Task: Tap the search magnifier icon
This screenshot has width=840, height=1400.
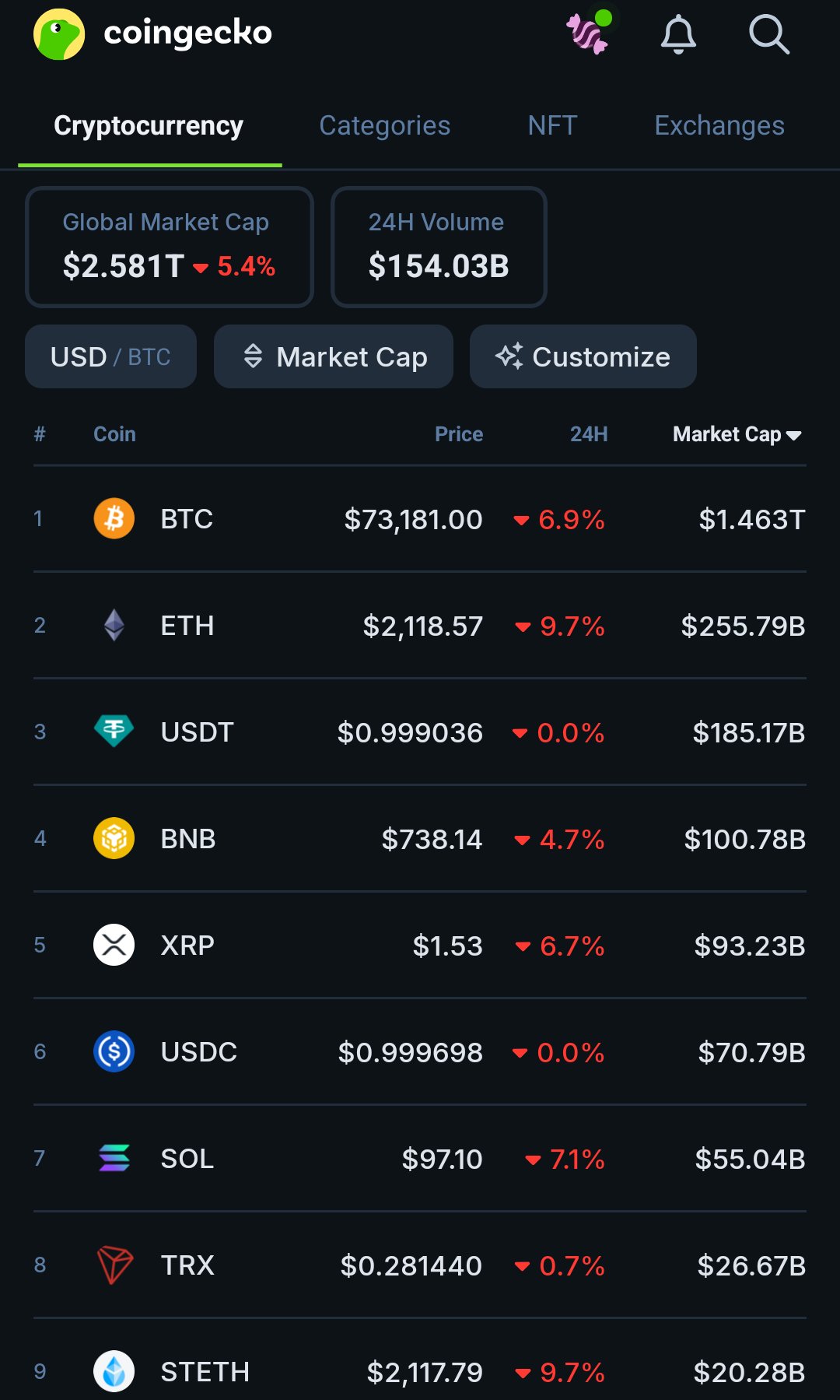Action: coord(768,34)
